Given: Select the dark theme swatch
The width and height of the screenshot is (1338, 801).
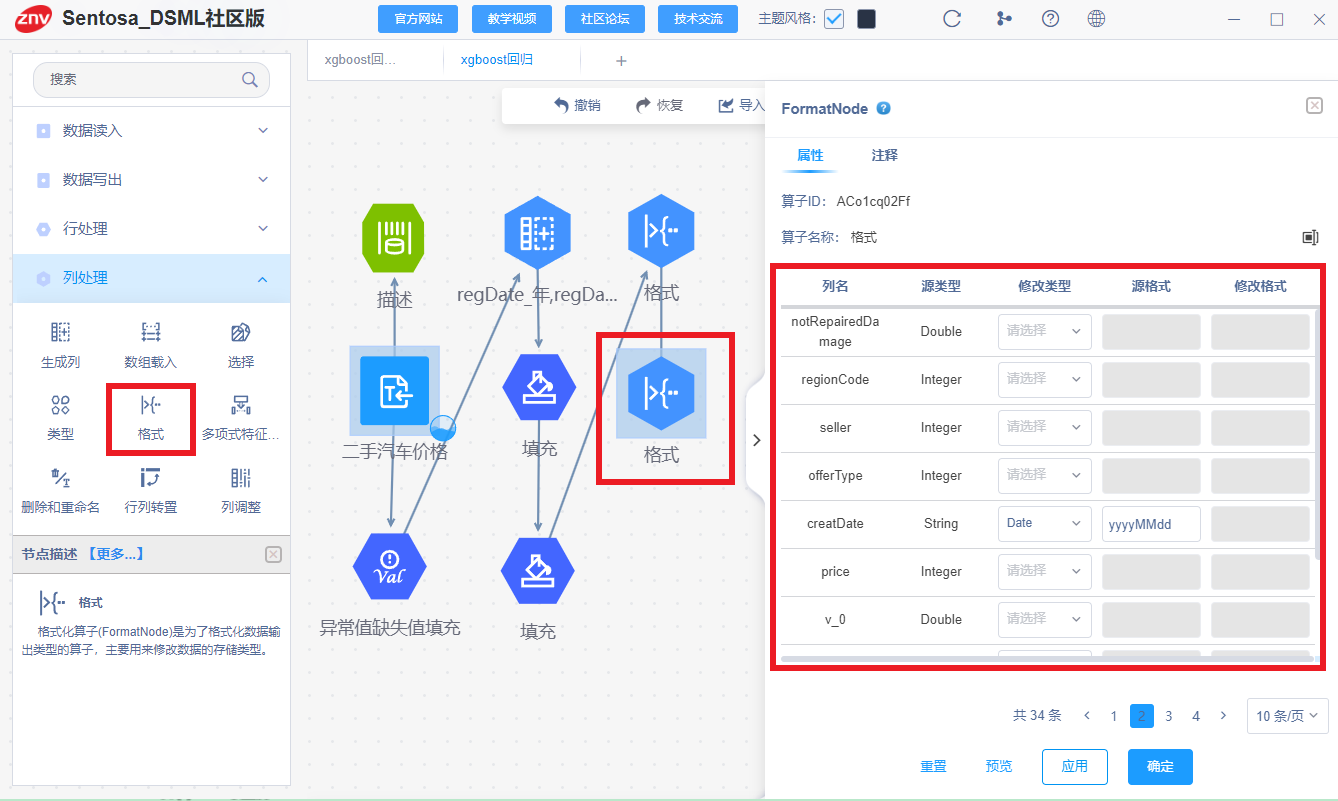Looking at the screenshot, I should [x=867, y=19].
